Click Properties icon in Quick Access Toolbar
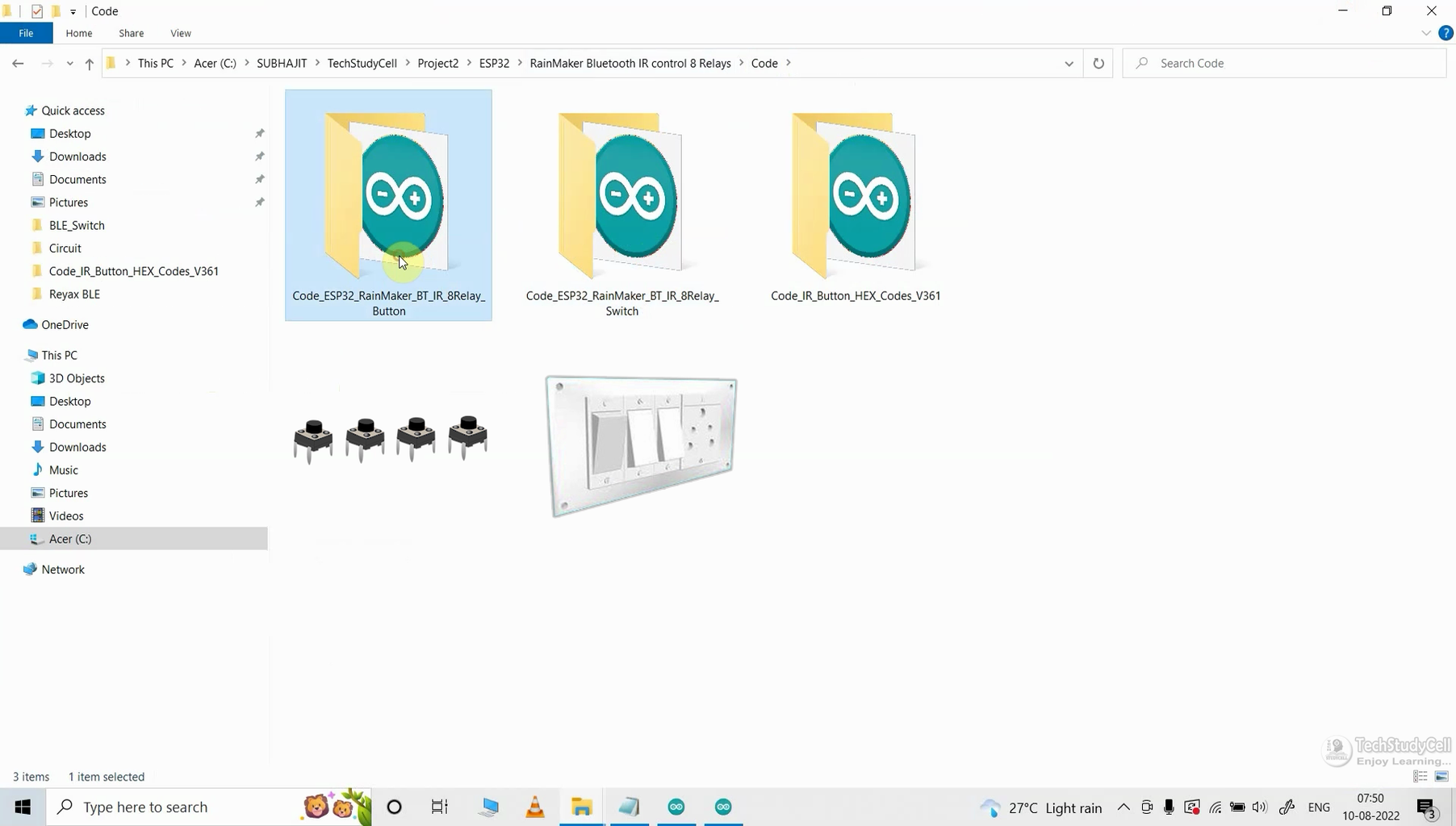Screen dimensions: 1456x826 click(37, 11)
